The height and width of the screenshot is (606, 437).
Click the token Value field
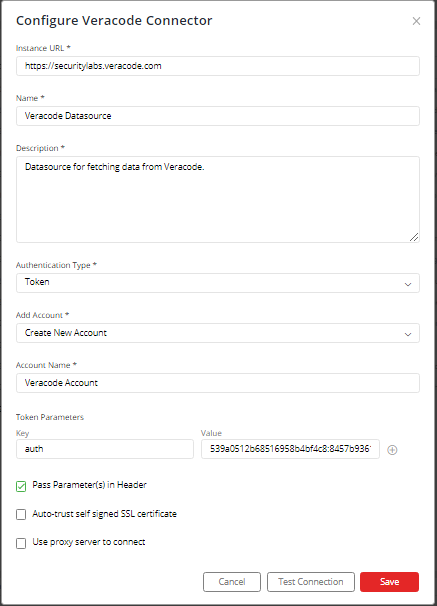tap(290, 449)
